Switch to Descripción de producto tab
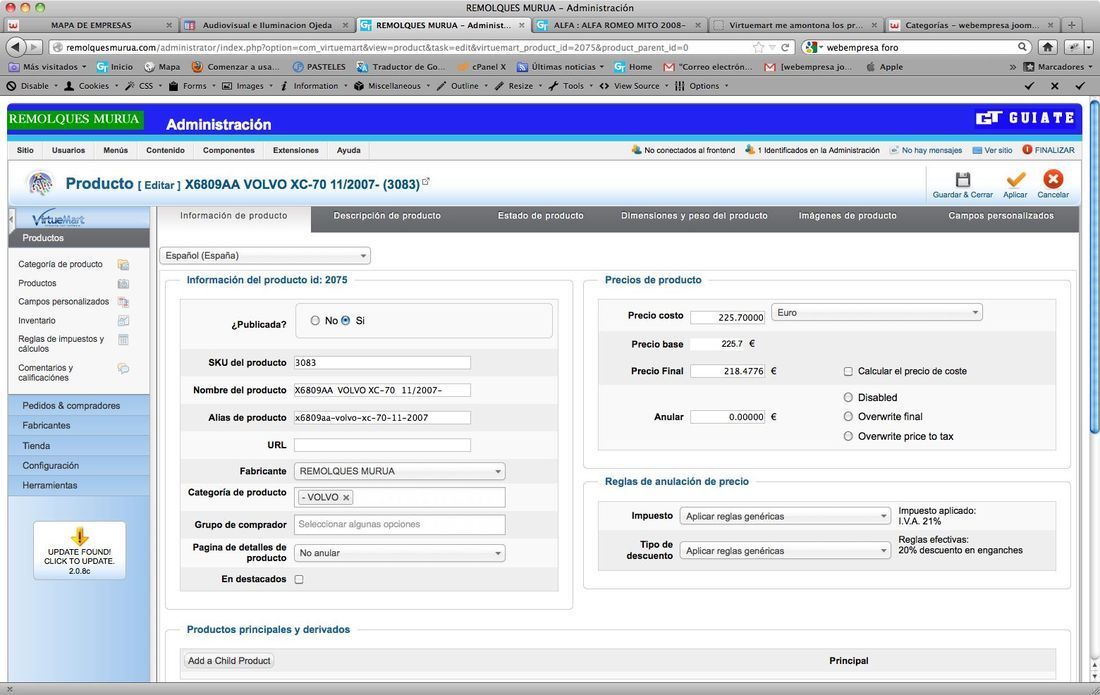Image resolution: width=1100 pixels, height=695 pixels. point(387,216)
